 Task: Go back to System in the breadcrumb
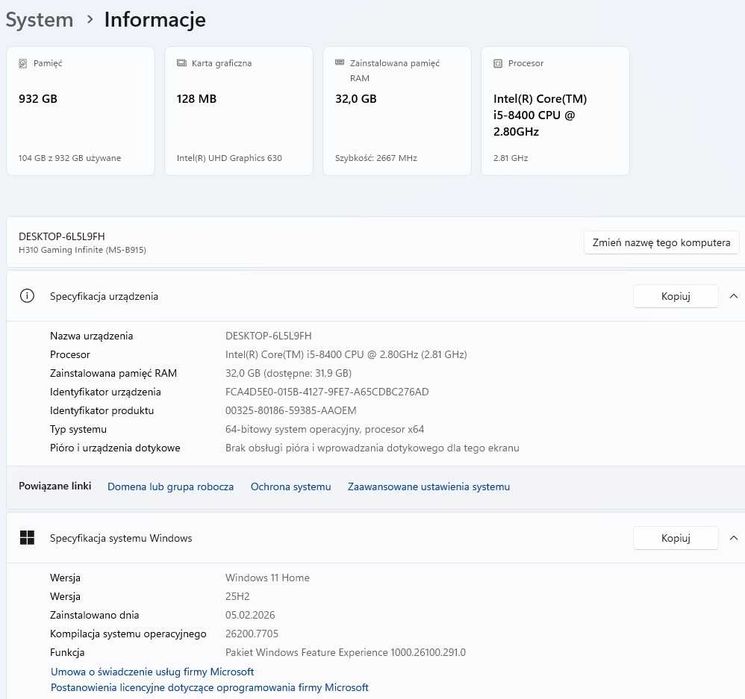[x=39, y=20]
